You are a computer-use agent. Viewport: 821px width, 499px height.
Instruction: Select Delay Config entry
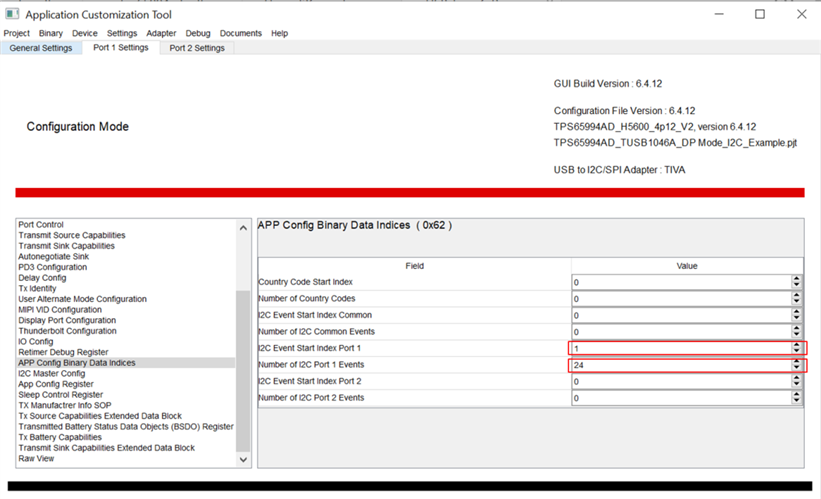[42, 278]
